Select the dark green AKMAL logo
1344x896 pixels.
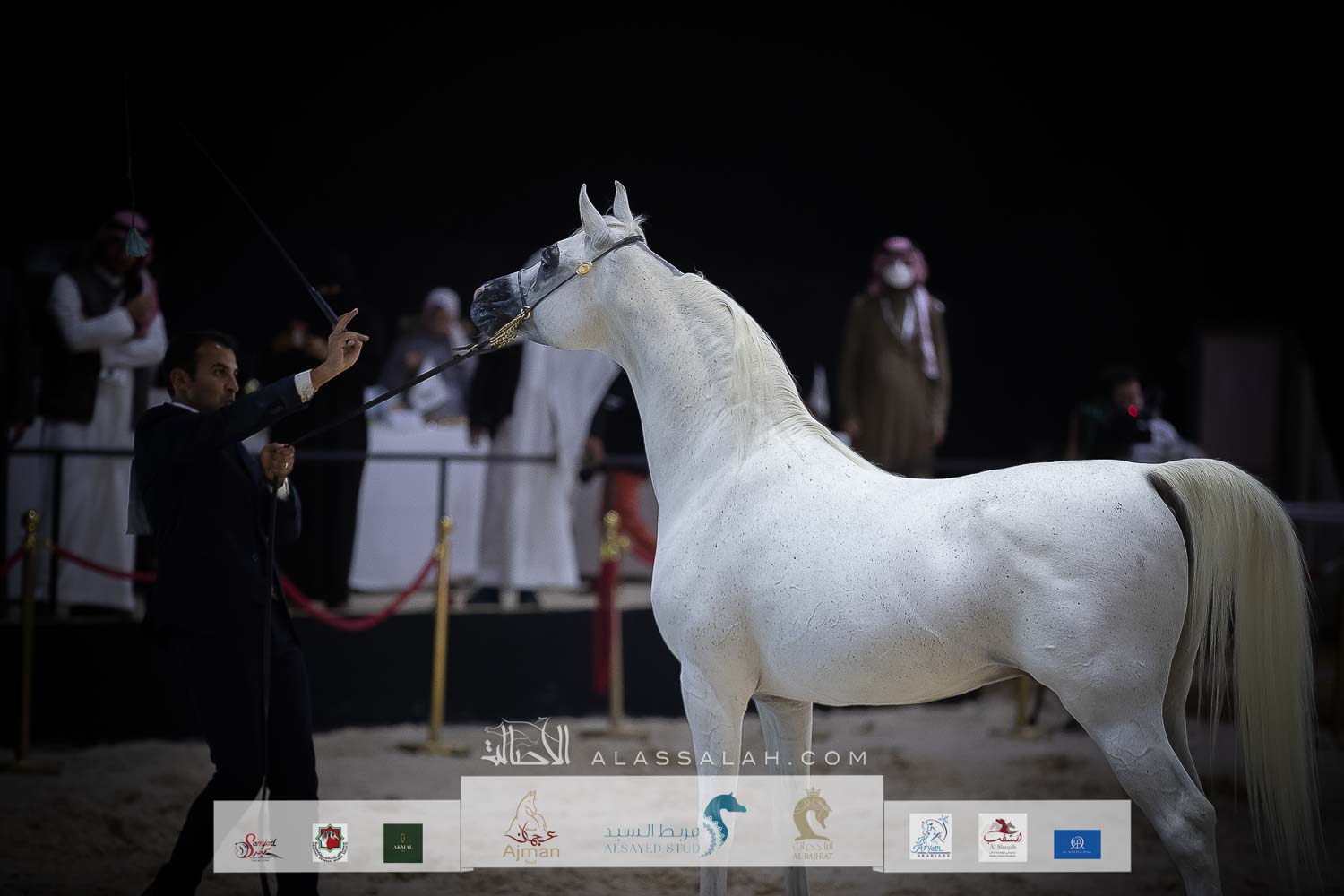(403, 842)
